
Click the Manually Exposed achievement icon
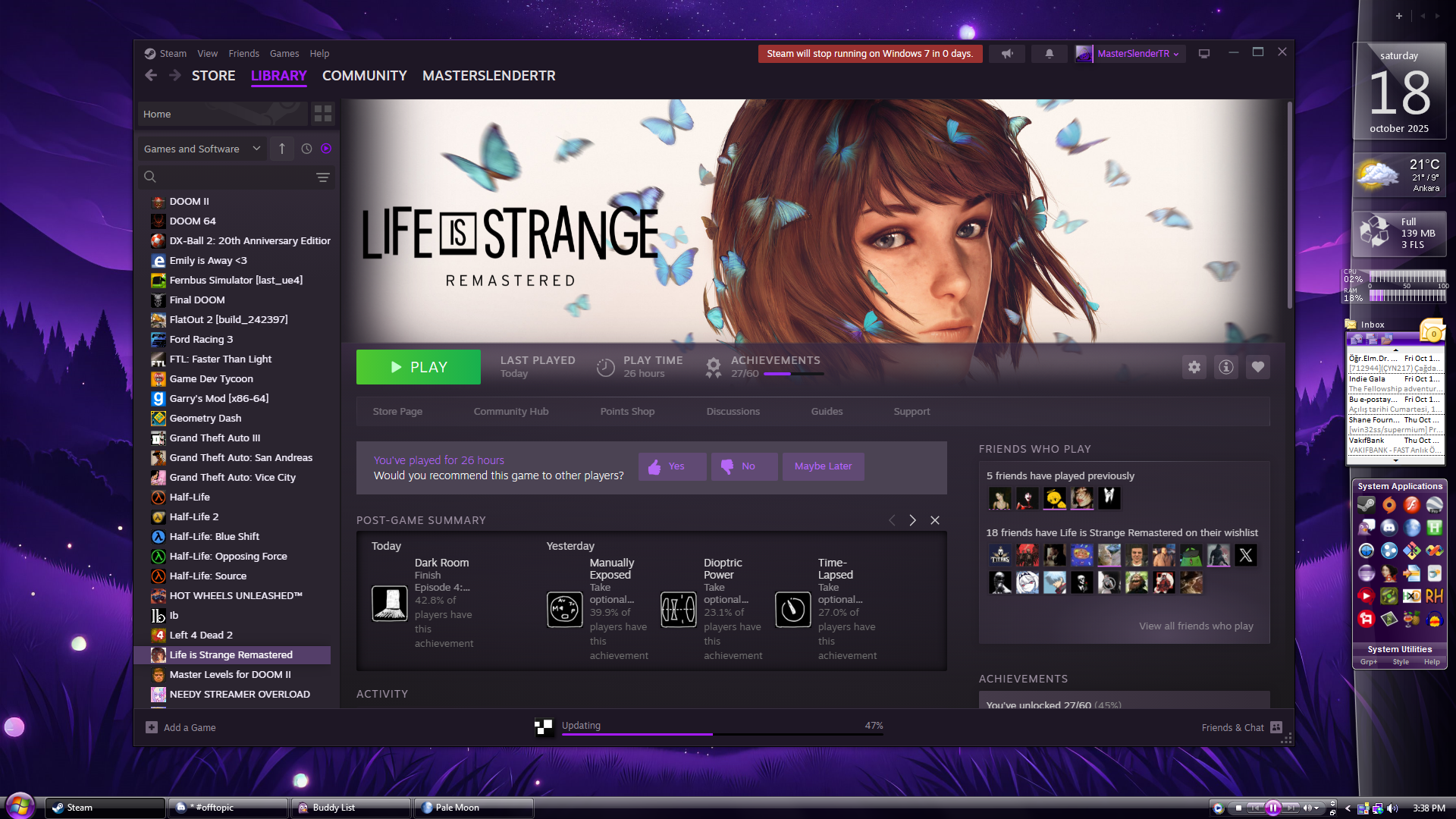(565, 610)
